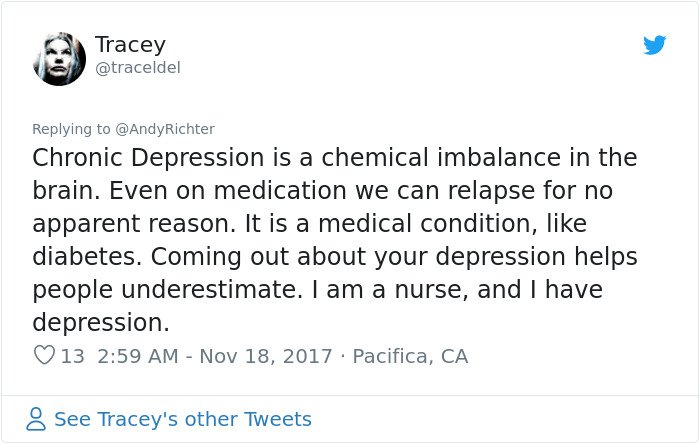See Tracey's other Tweets
The height and width of the screenshot is (444, 700).
coord(183,419)
